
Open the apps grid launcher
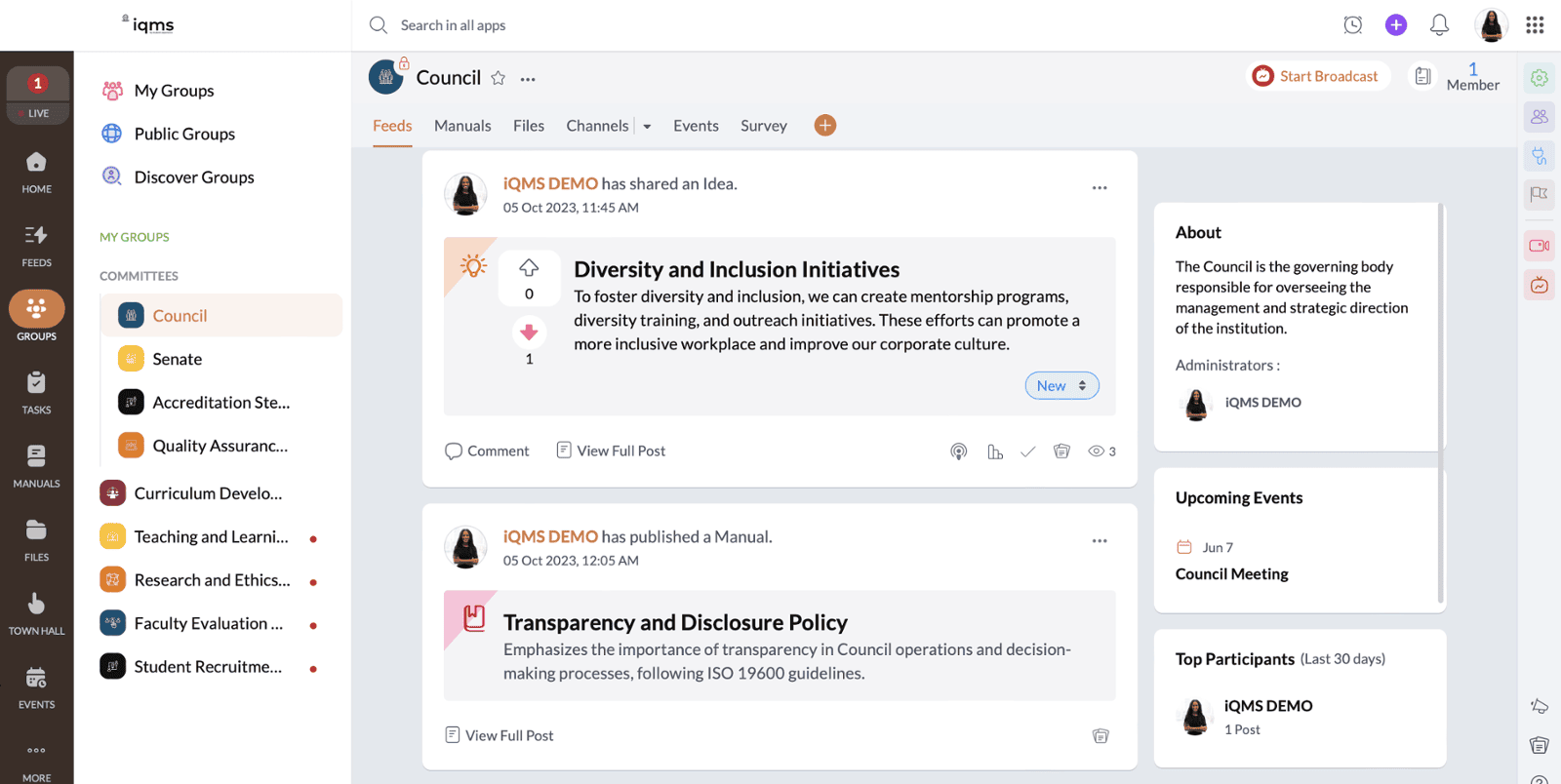point(1535,25)
